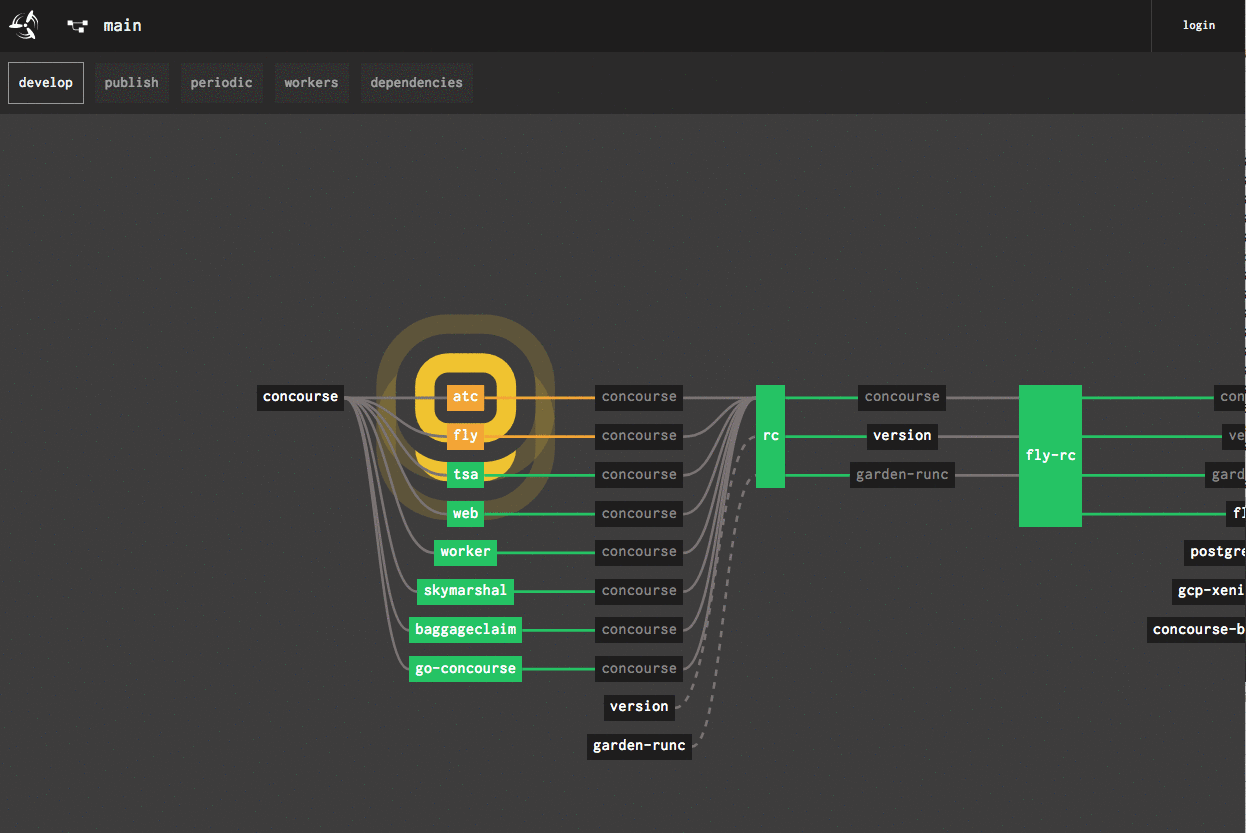Switch to the periodic group tab

221,83
